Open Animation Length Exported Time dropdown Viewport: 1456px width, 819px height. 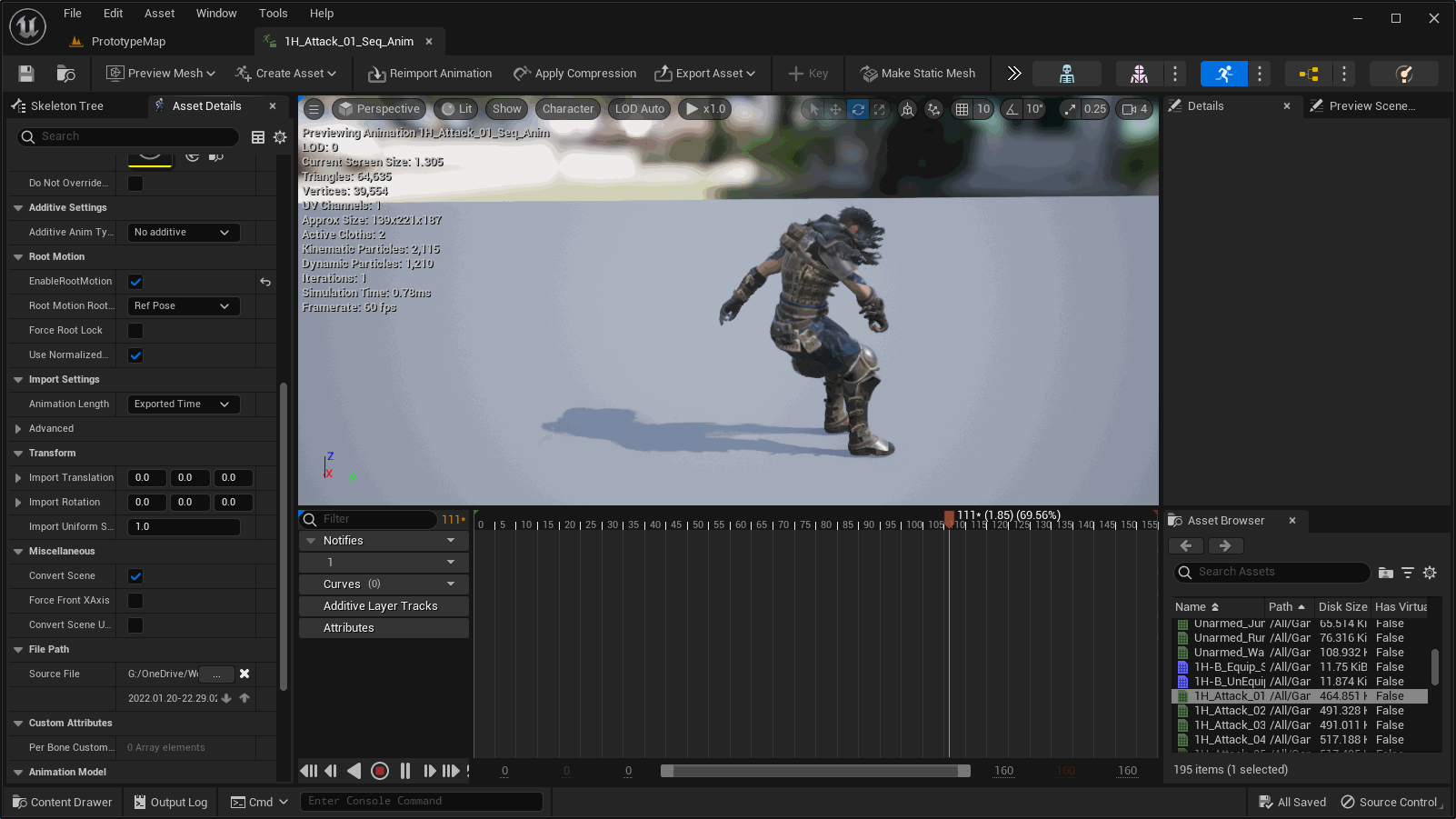pyautogui.click(x=184, y=405)
